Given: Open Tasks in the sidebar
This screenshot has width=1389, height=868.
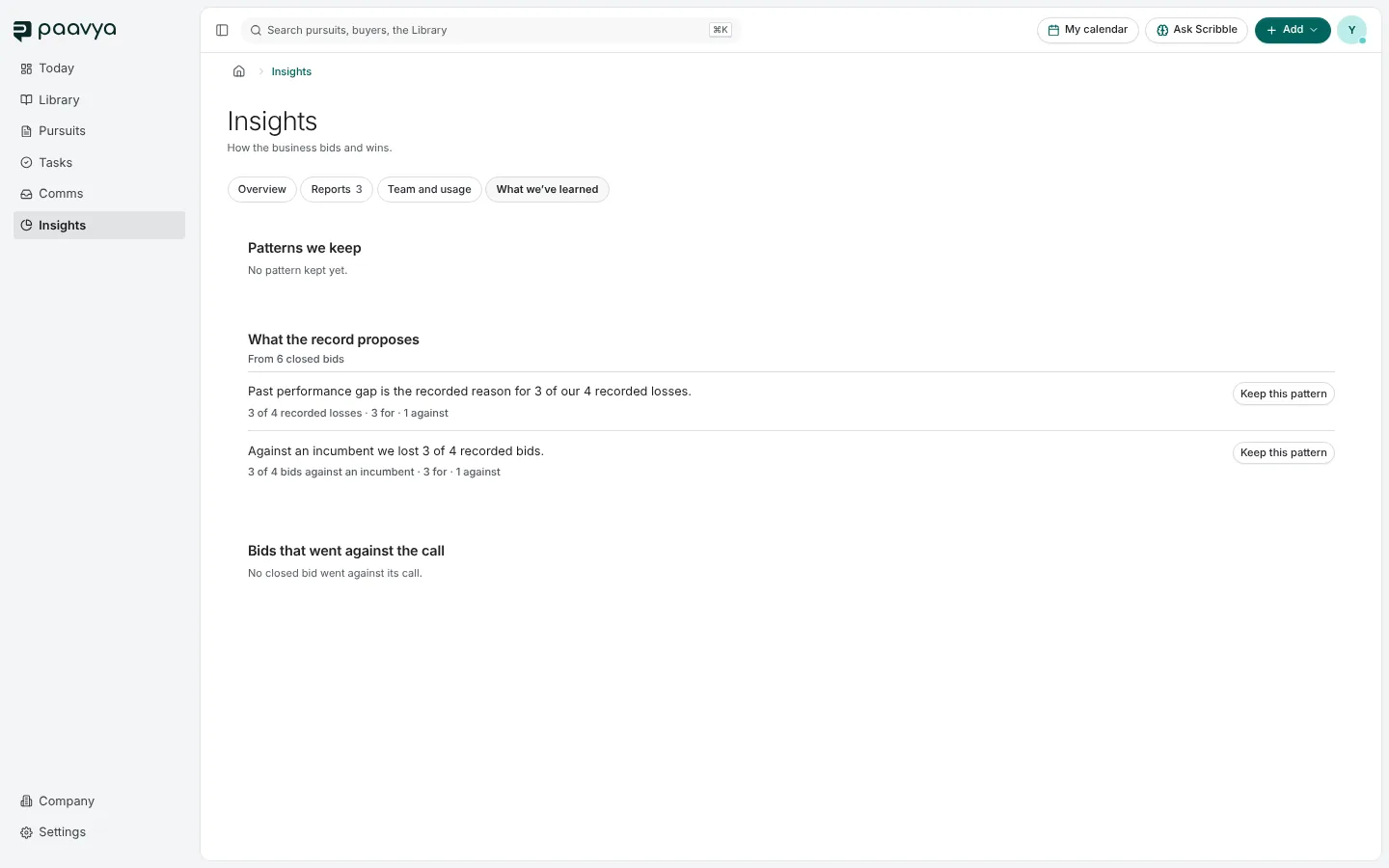Looking at the screenshot, I should (99, 163).
